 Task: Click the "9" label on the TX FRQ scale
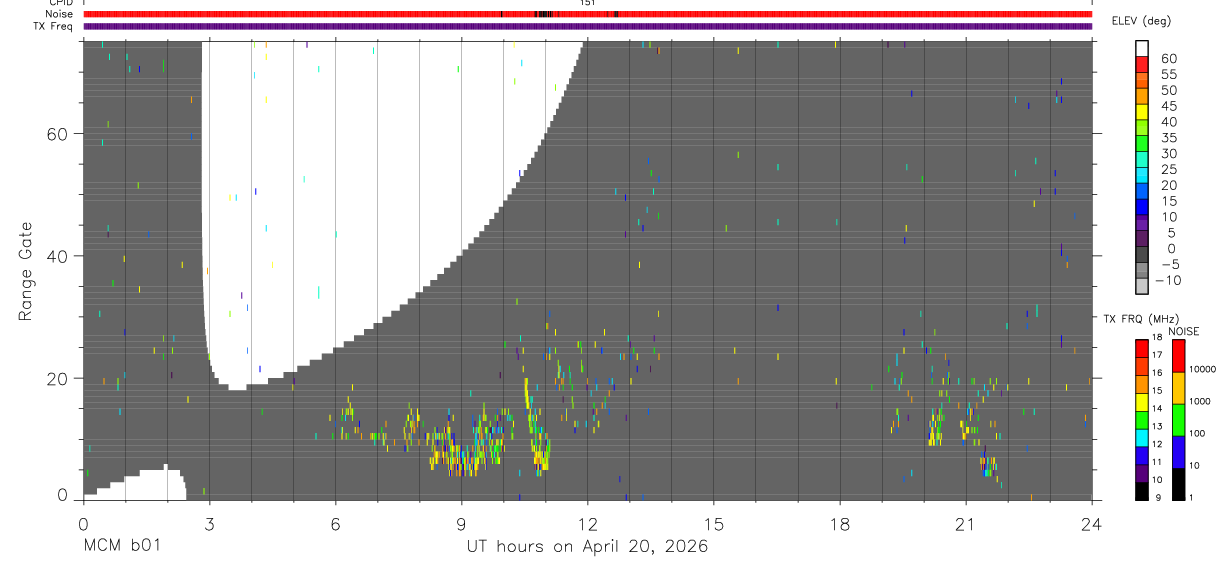coord(1156,498)
